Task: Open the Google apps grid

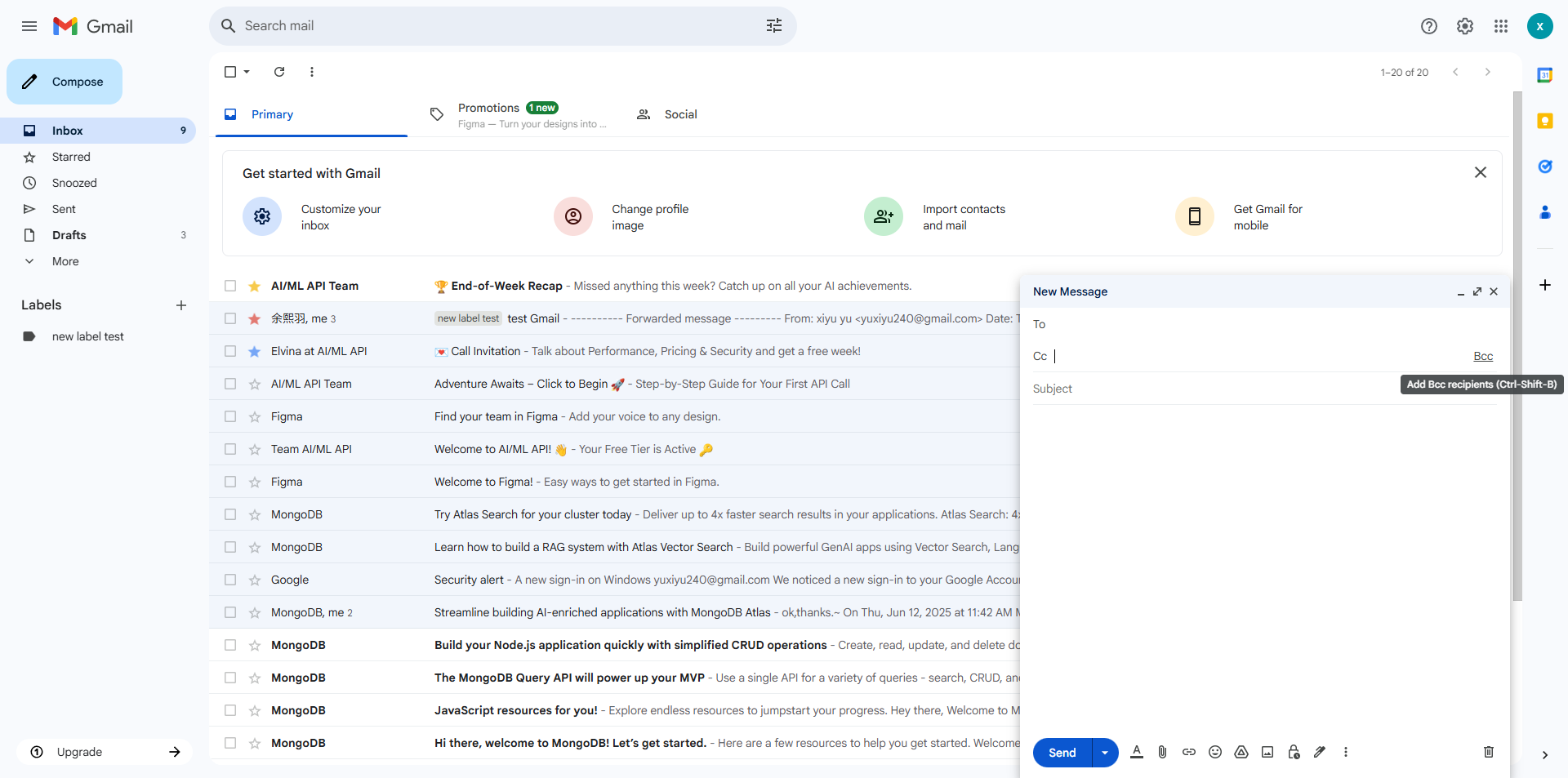Action: [1501, 26]
